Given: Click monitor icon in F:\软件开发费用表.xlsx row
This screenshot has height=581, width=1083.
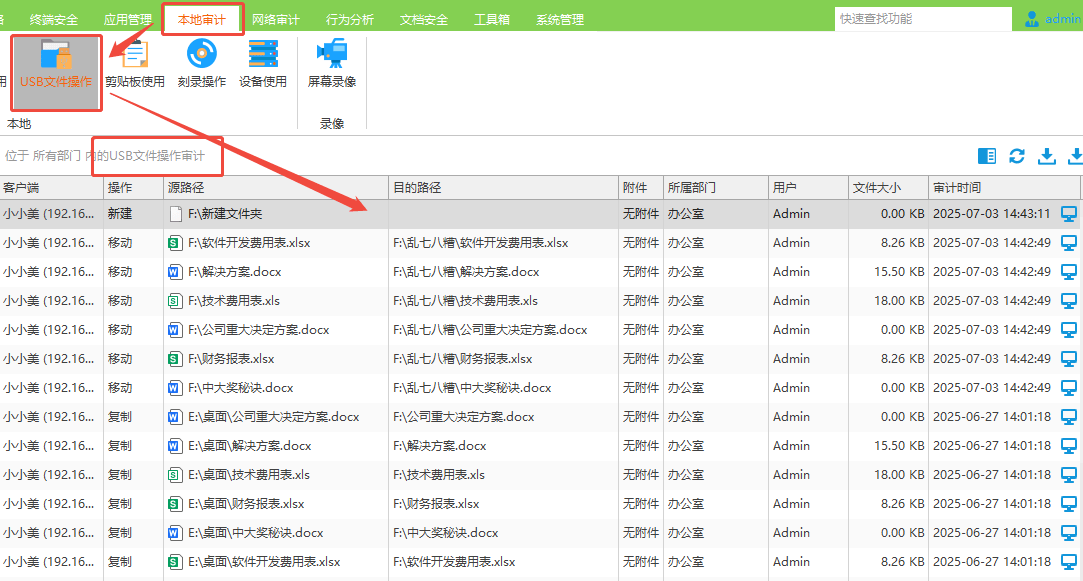Looking at the screenshot, I should tap(1068, 243).
